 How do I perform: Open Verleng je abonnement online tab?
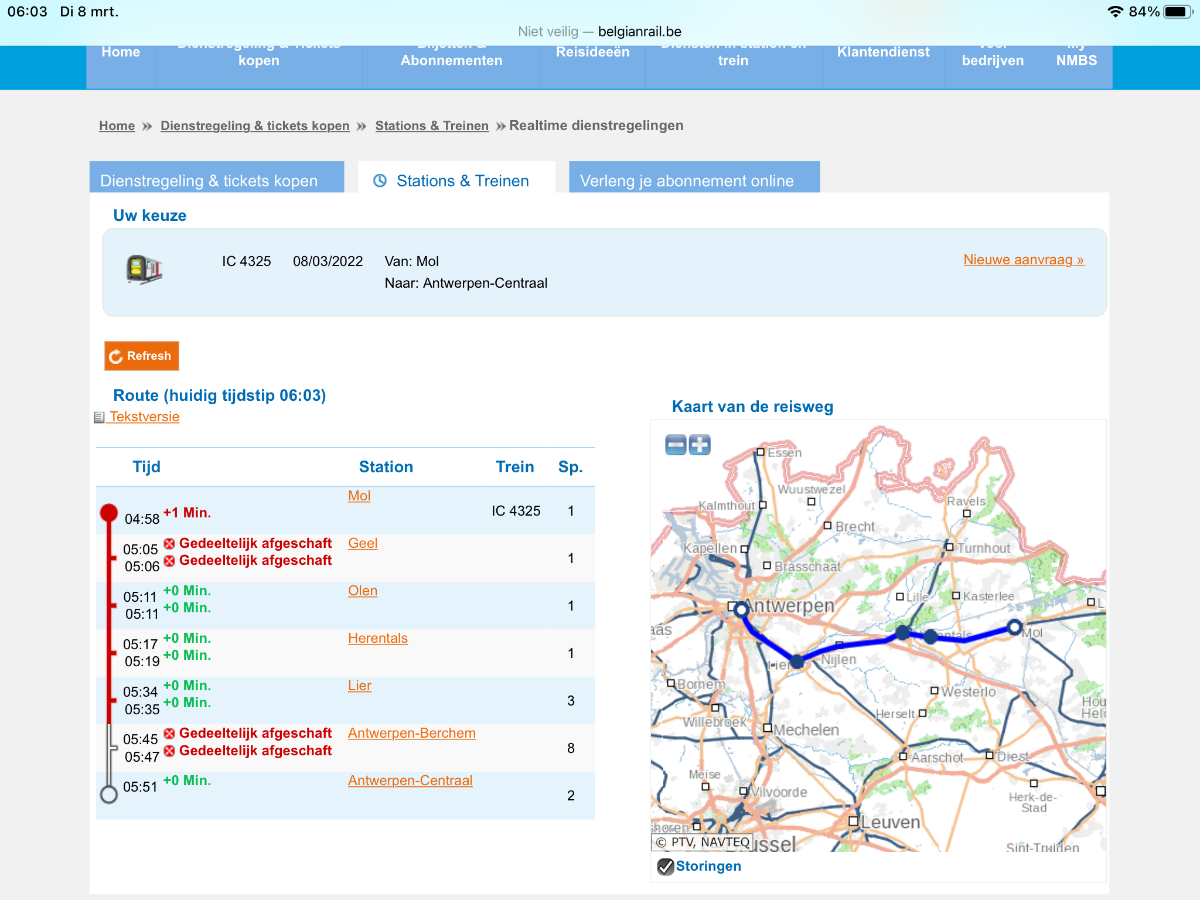point(687,181)
